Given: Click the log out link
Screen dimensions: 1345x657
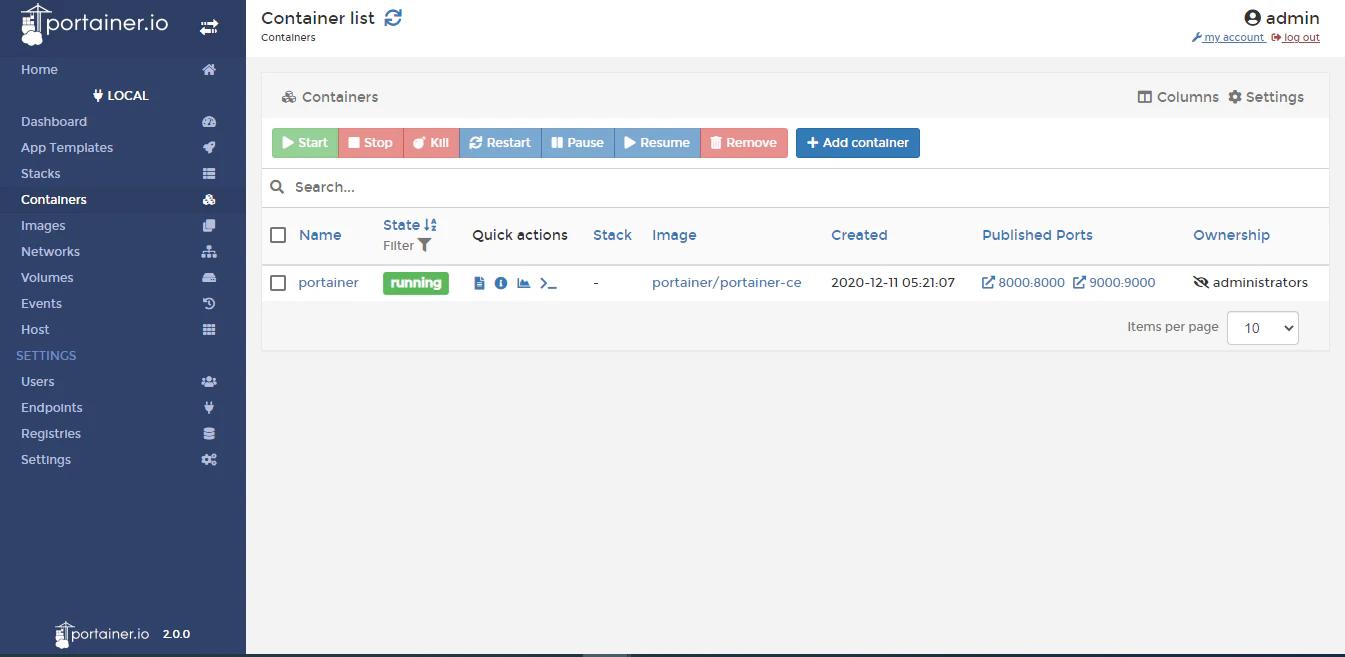Looking at the screenshot, I should (1296, 38).
